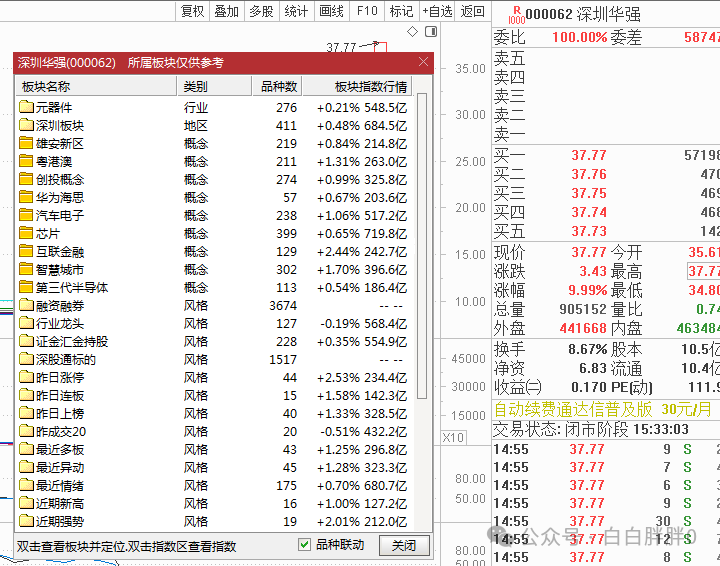This screenshot has height=566, width=720.
Task: Click the 交易状态 闭市阶段 status line
Action: pyautogui.click(x=591, y=430)
